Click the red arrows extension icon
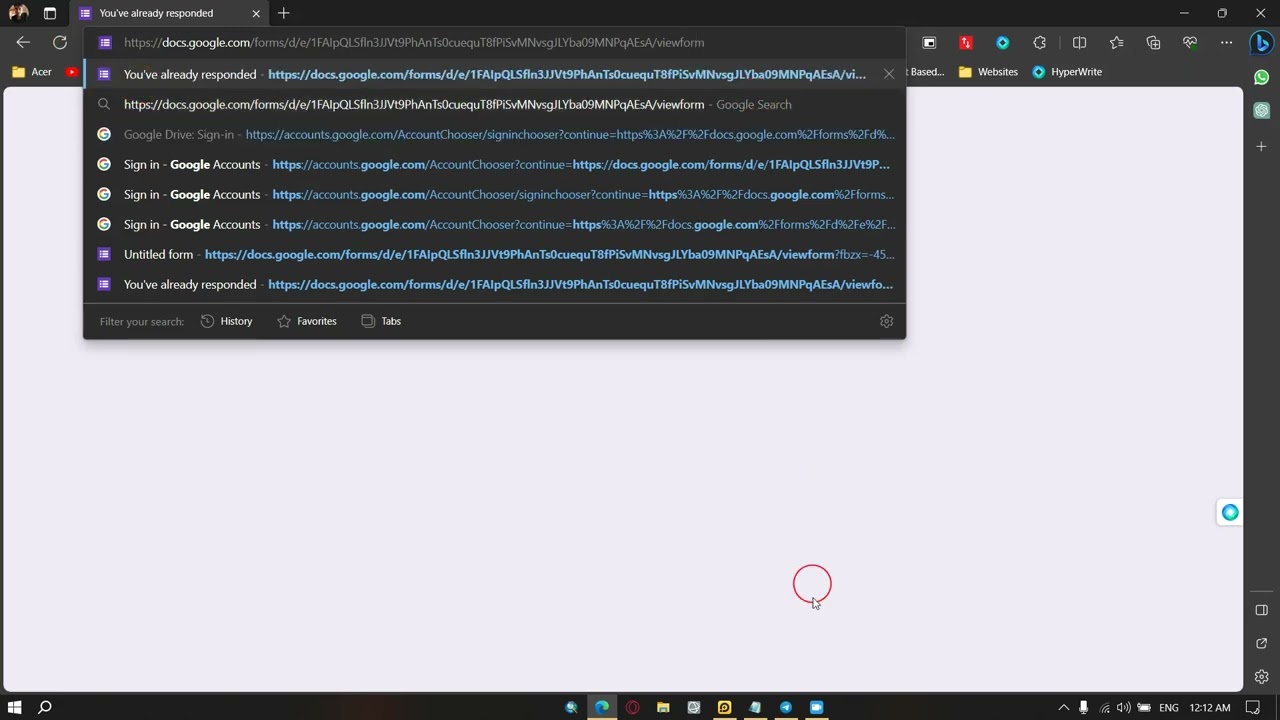 coord(966,43)
